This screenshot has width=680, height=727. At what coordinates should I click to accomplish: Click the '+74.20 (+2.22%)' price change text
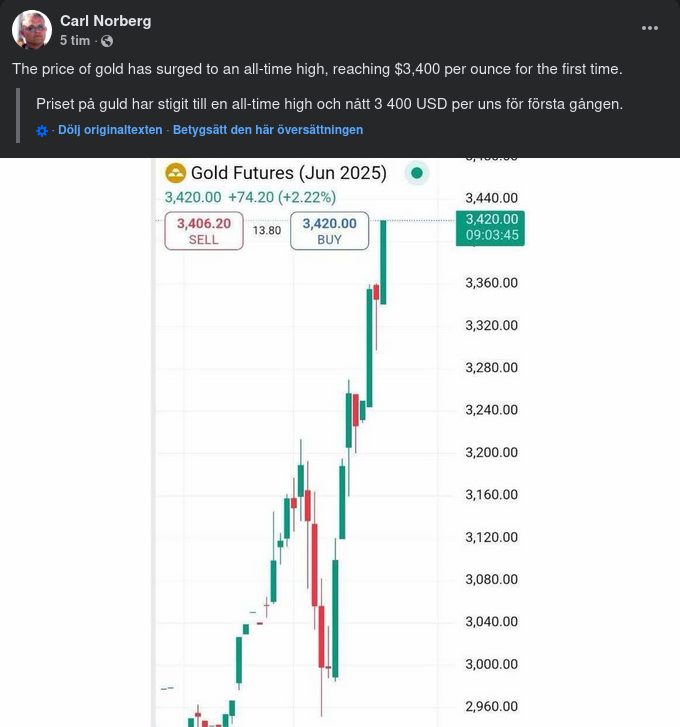tap(282, 197)
